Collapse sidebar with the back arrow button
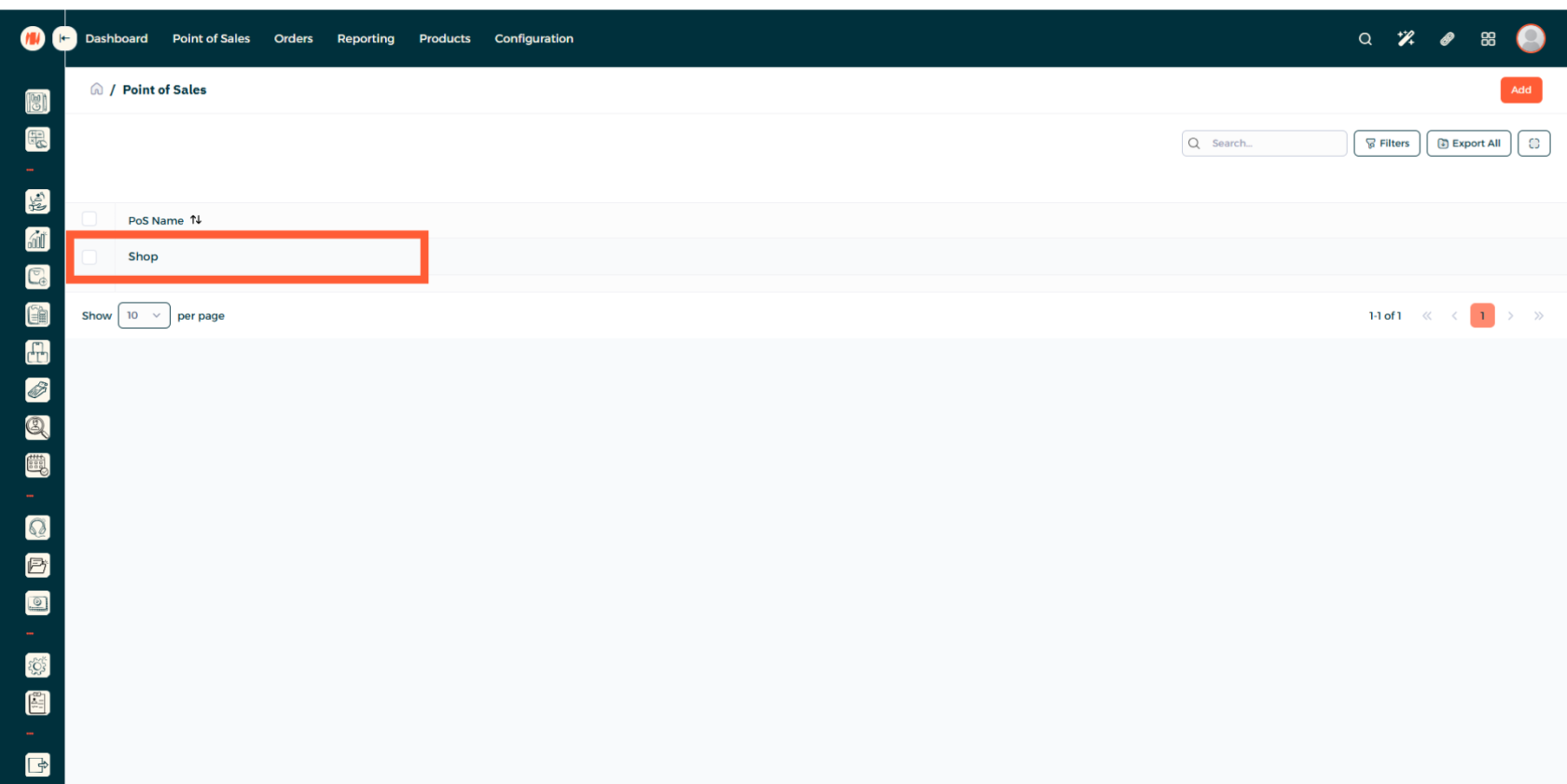The height and width of the screenshot is (784, 1567). pyautogui.click(x=64, y=38)
